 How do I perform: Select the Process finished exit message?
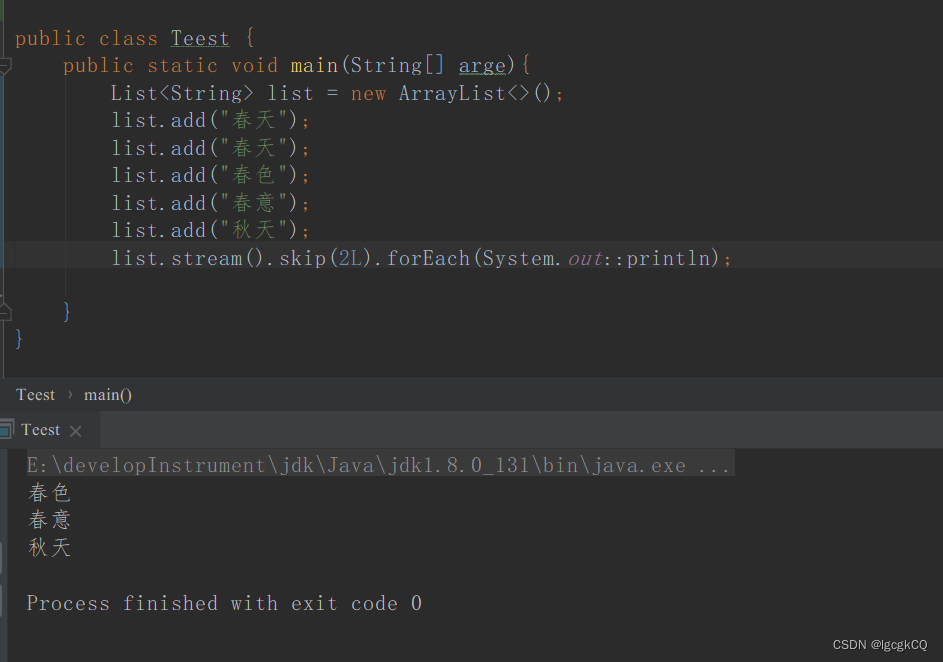pos(221,603)
